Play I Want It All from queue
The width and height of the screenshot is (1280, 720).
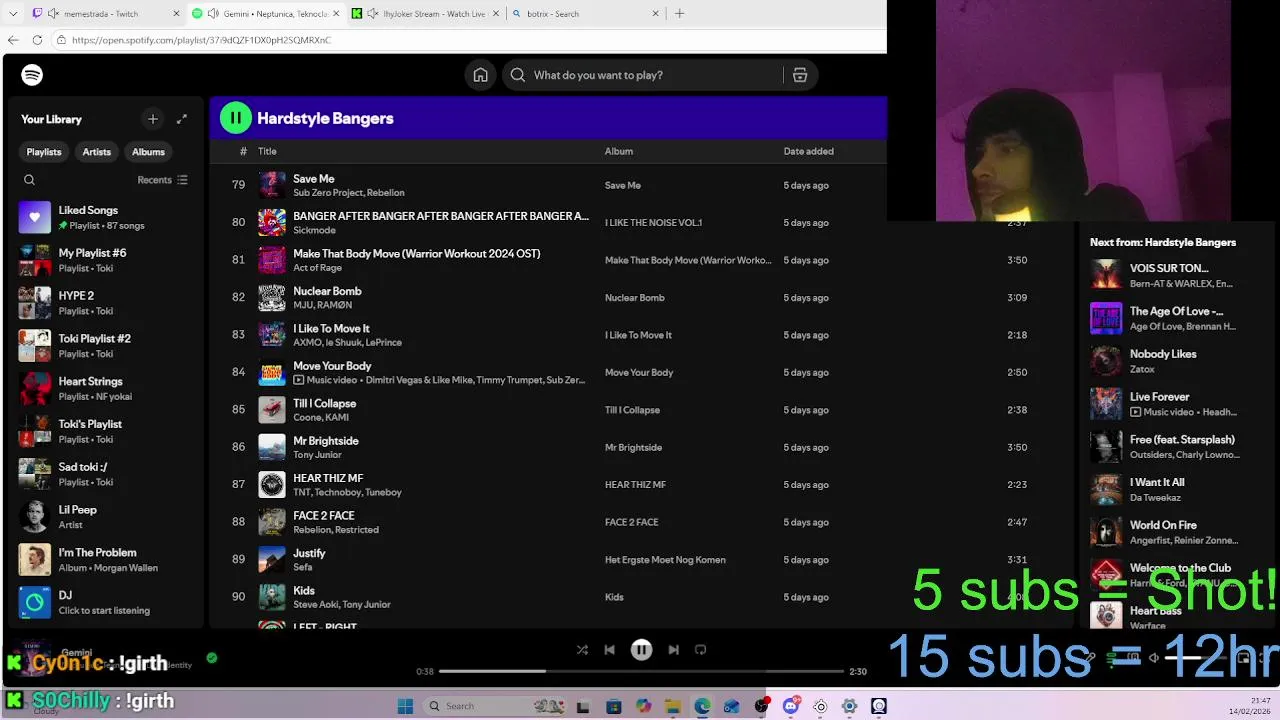[x=1178, y=489]
